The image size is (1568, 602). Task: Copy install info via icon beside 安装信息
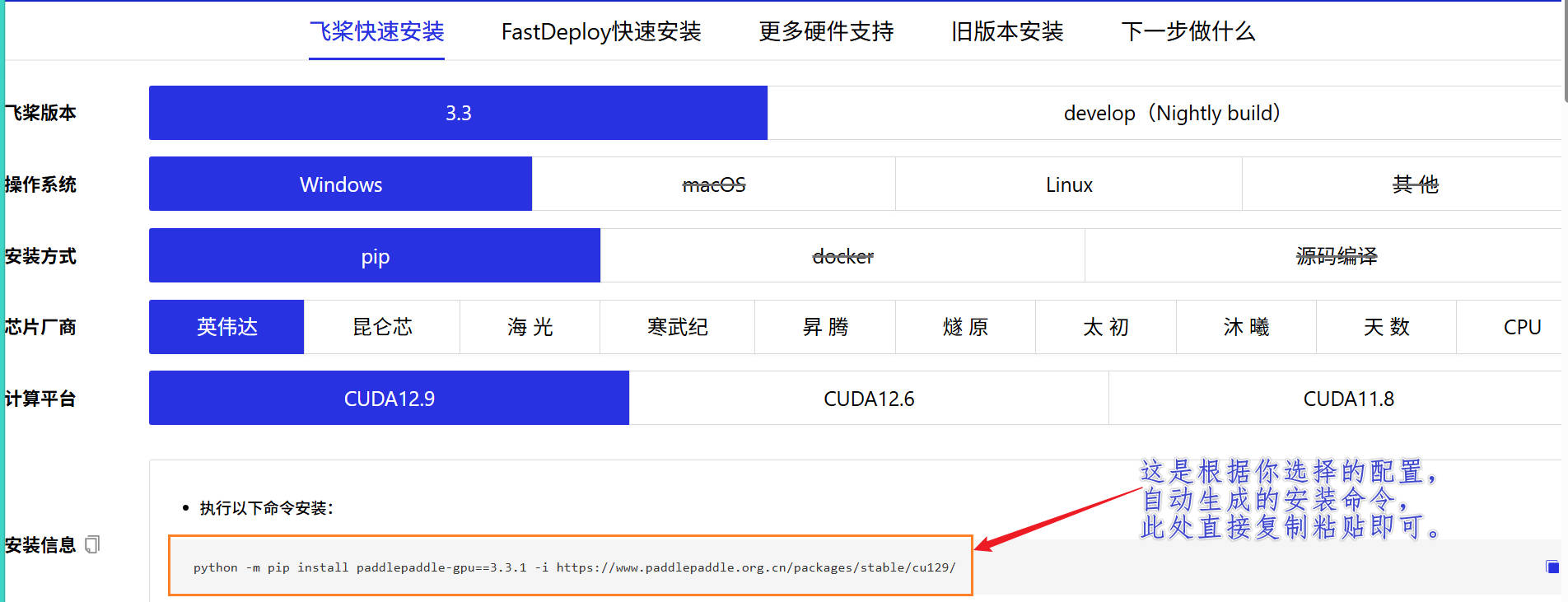click(92, 544)
